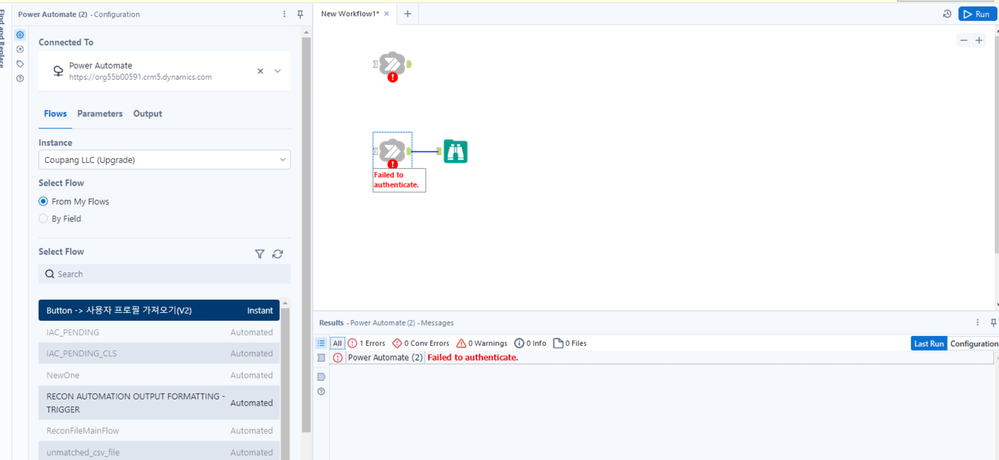
Task: Open the Instance dropdown Coupang LLC (Upgrade)
Action: [x=164, y=160]
